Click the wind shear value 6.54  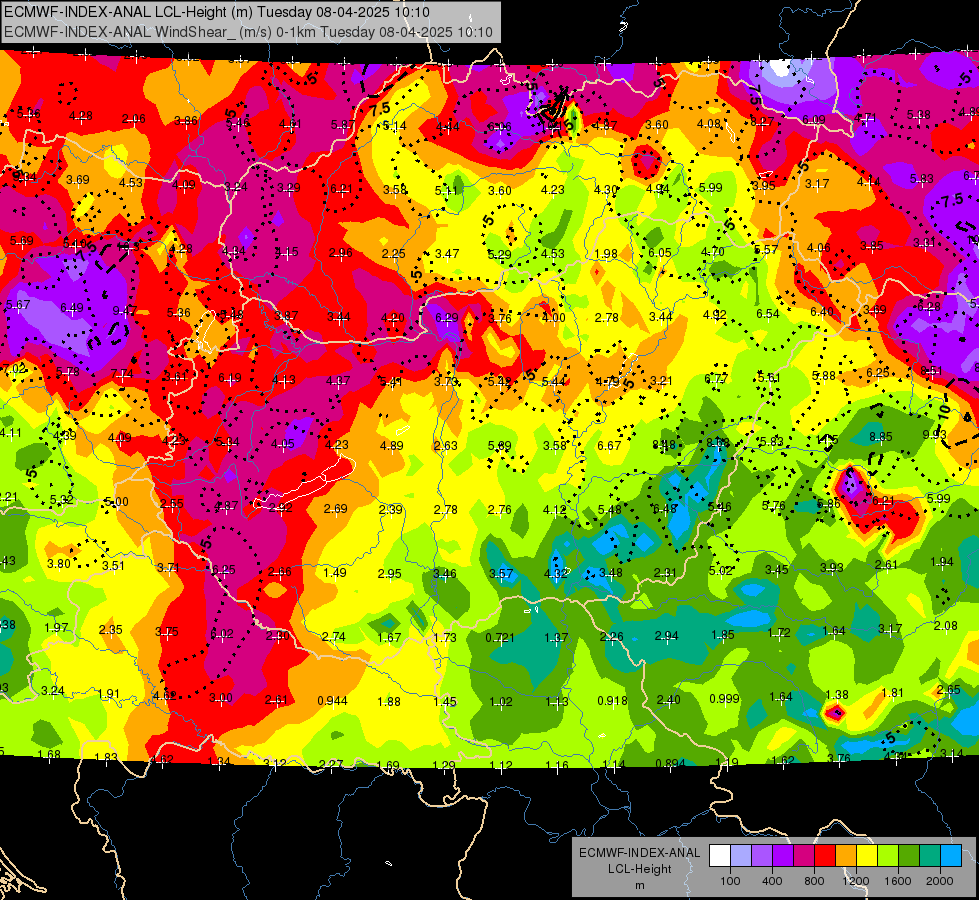click(768, 314)
